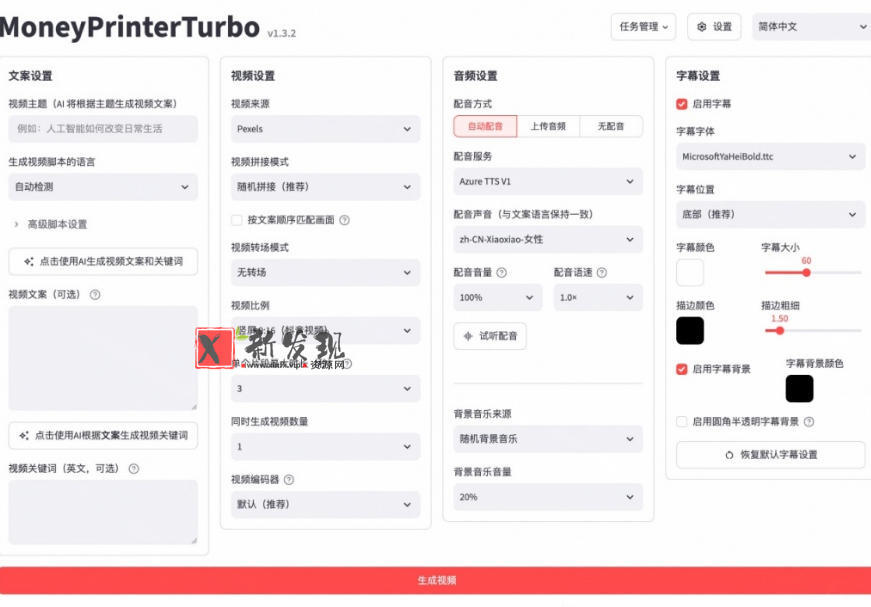Open 配音服务 Azure TTS V1 dropdown

coord(548,182)
